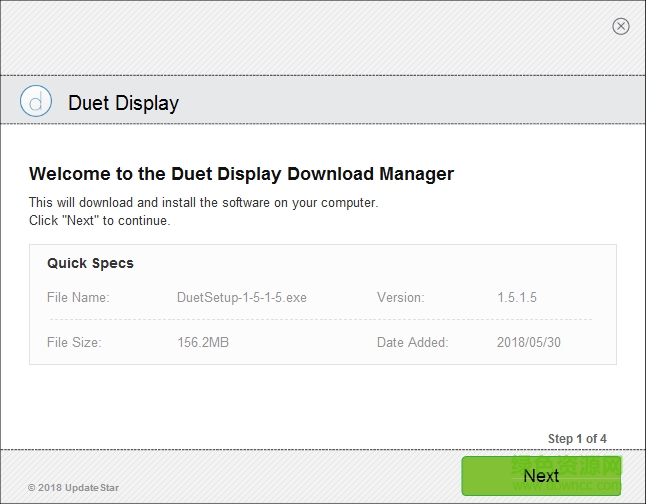Select the 1.5.1.5 version number
646x504 pixels.
coord(517,297)
